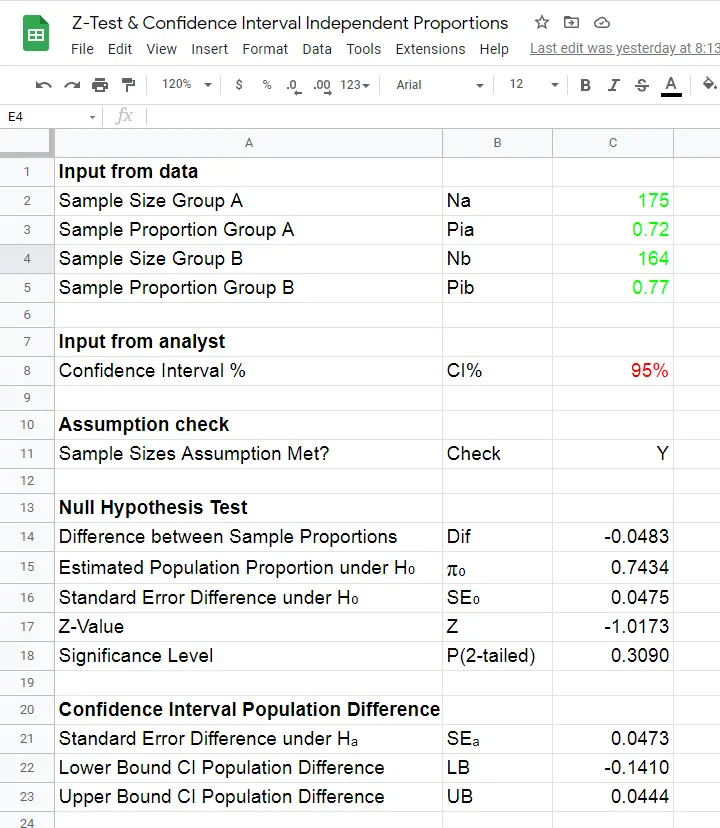Select the SEa value 0.0473

pos(613,739)
